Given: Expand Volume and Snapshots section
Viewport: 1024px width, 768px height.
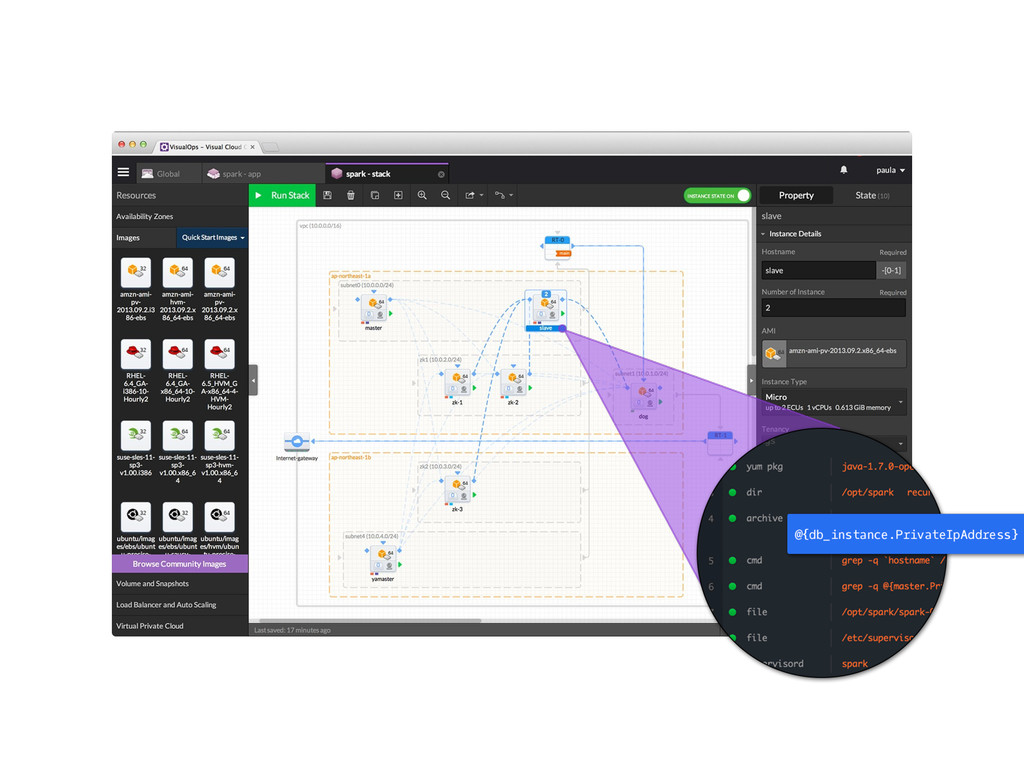Looking at the screenshot, I should 180,584.
